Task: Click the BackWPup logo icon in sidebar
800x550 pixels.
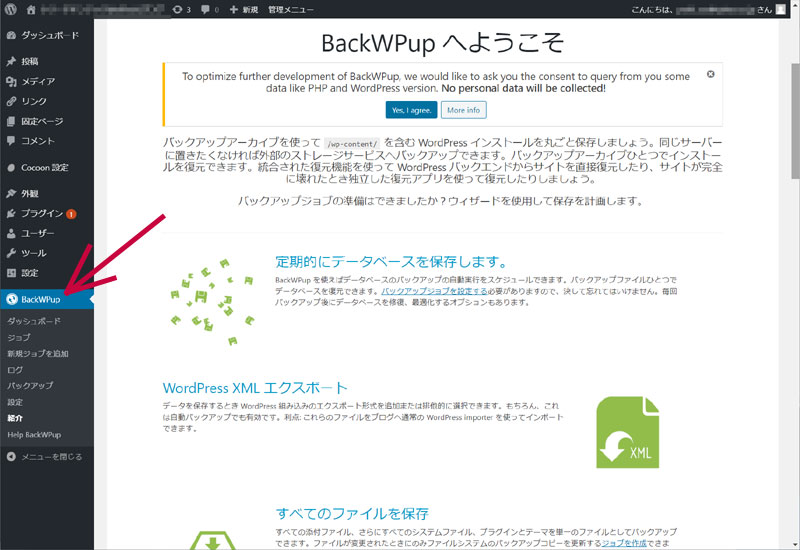Action: (12, 299)
